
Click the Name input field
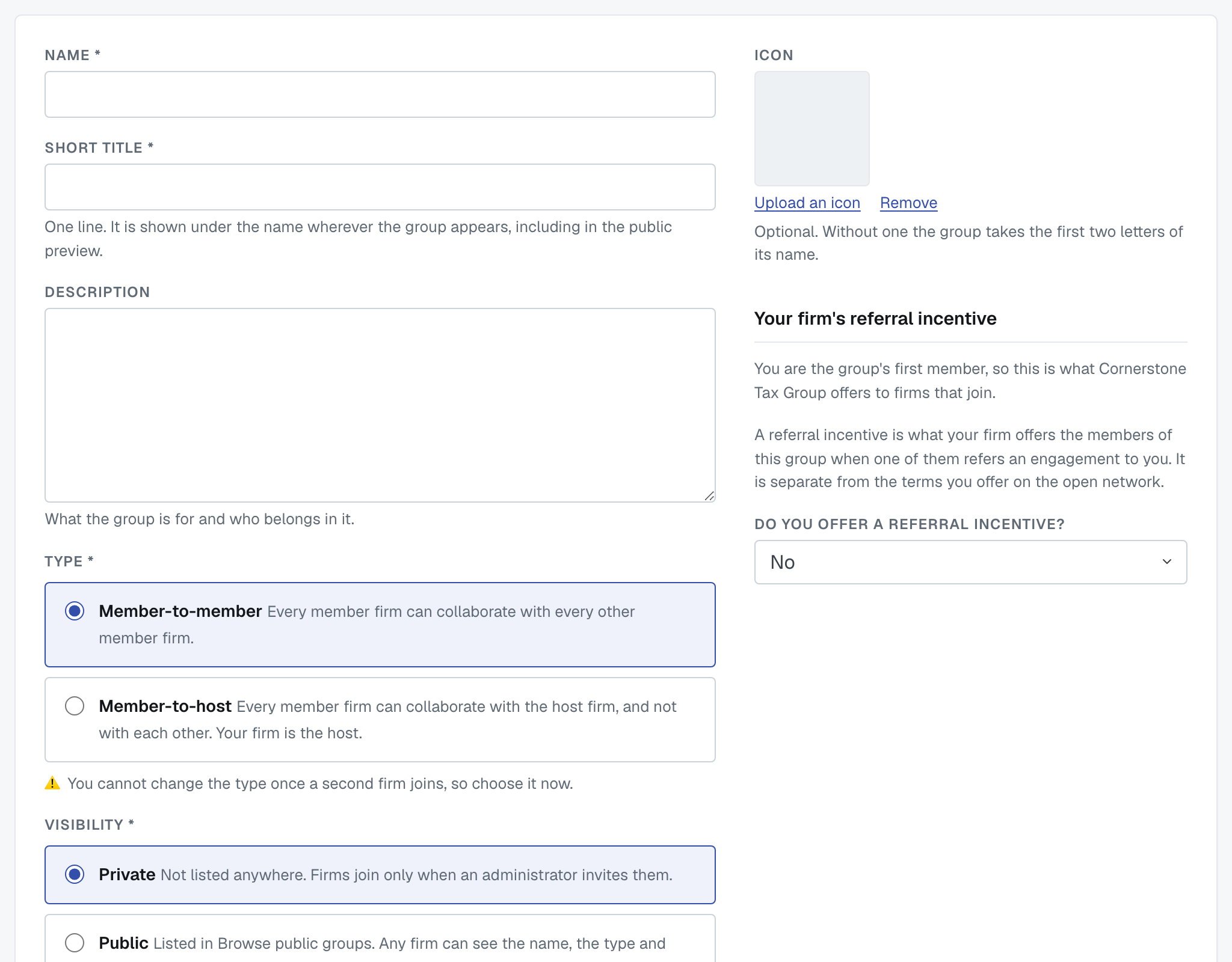[380, 94]
